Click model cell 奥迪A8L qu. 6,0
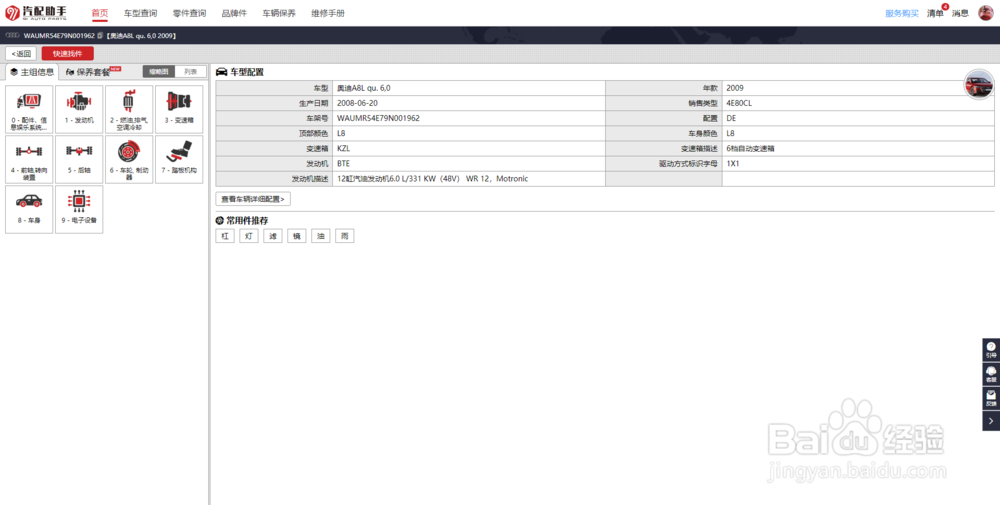 469,88
